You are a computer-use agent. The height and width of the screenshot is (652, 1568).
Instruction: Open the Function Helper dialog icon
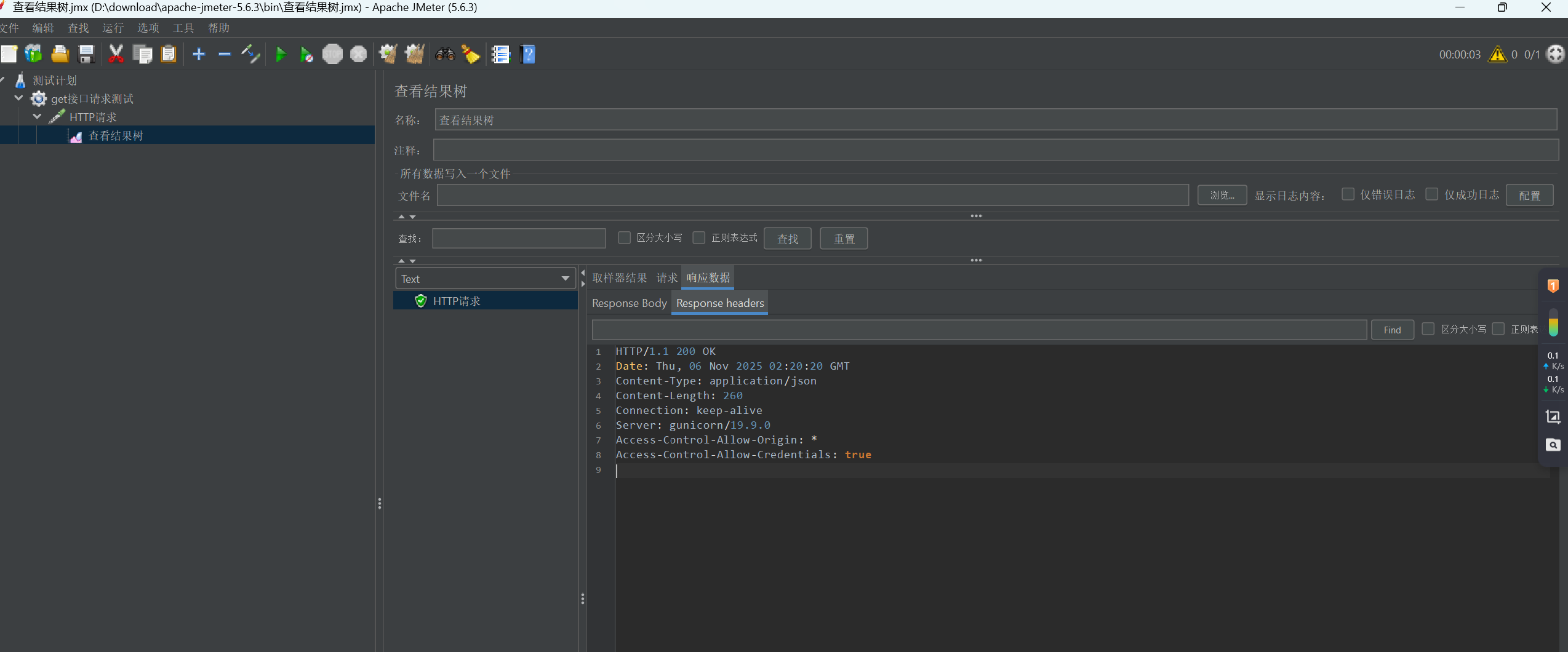[x=501, y=54]
